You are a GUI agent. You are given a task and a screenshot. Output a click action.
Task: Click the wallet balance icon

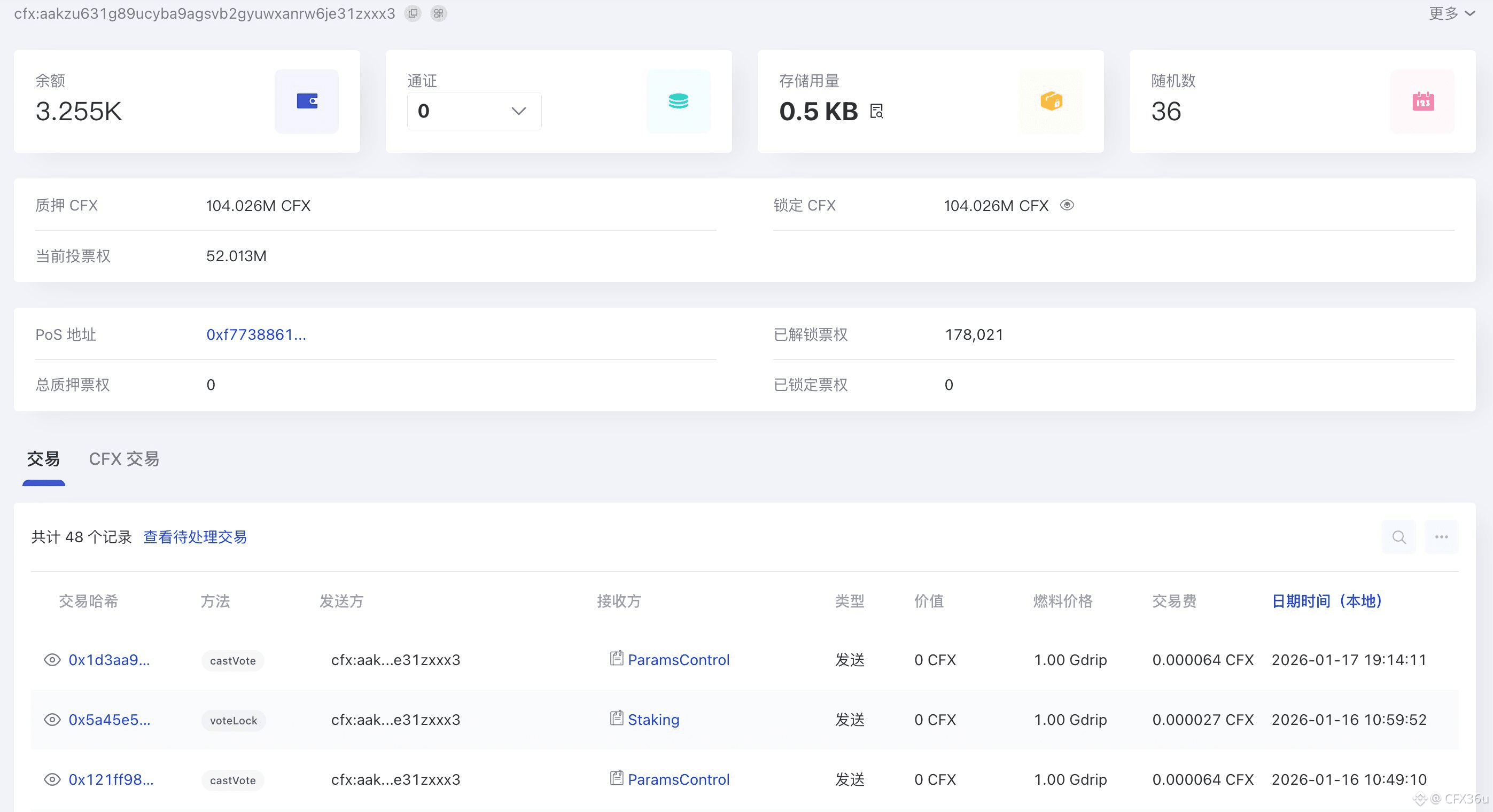(307, 101)
